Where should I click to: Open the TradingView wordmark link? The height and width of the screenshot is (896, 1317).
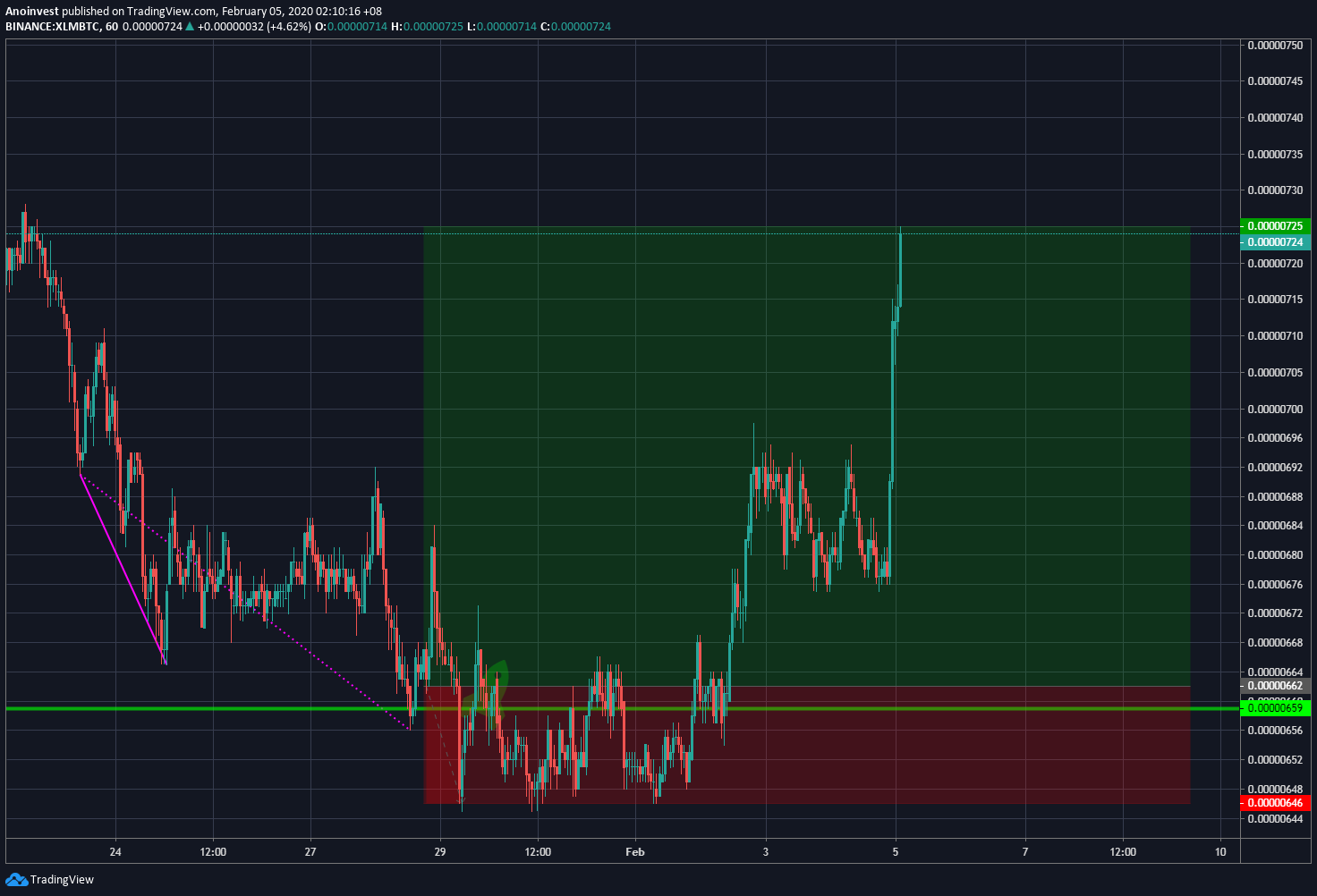(62, 880)
